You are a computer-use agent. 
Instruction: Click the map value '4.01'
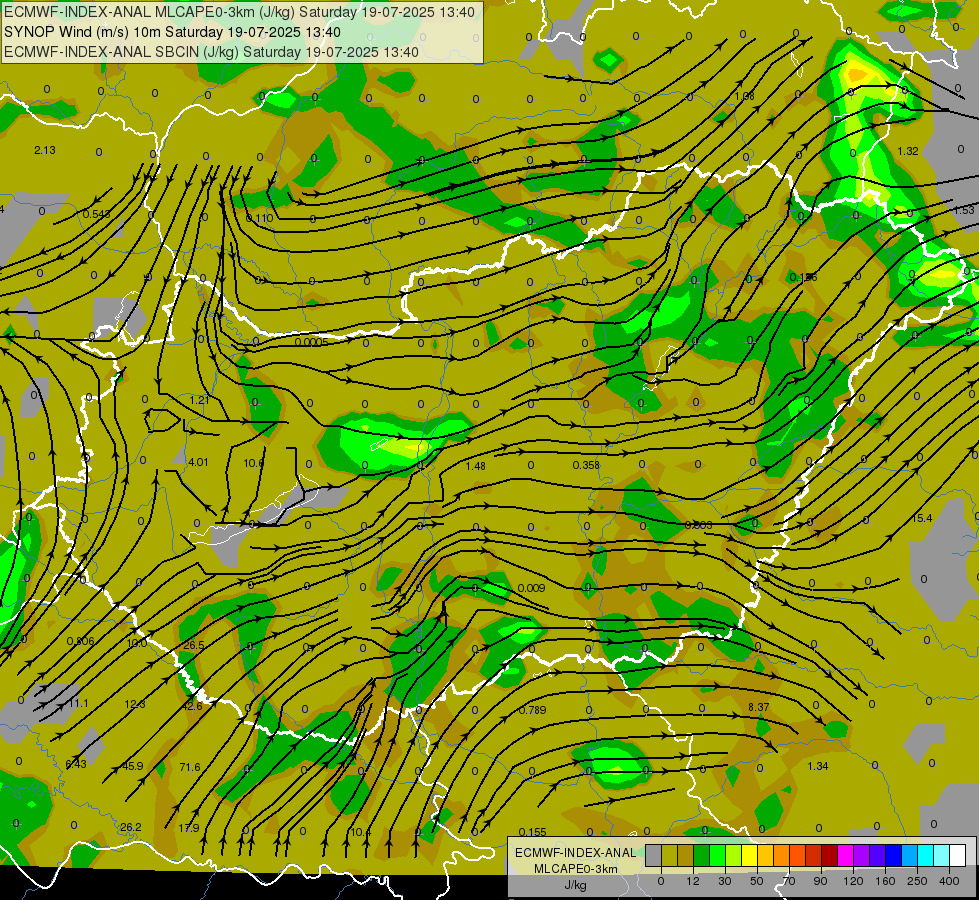click(198, 462)
